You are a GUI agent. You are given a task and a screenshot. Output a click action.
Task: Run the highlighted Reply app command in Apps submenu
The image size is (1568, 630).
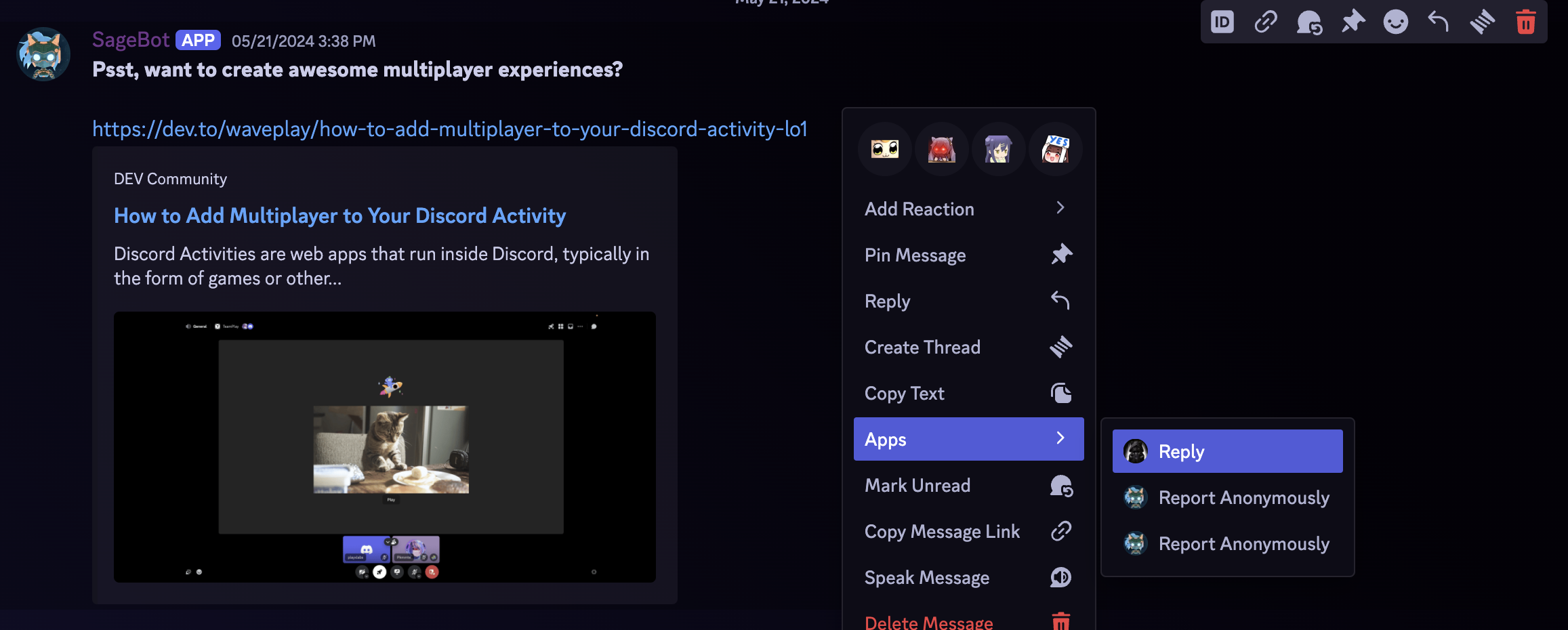pyautogui.click(x=1228, y=451)
